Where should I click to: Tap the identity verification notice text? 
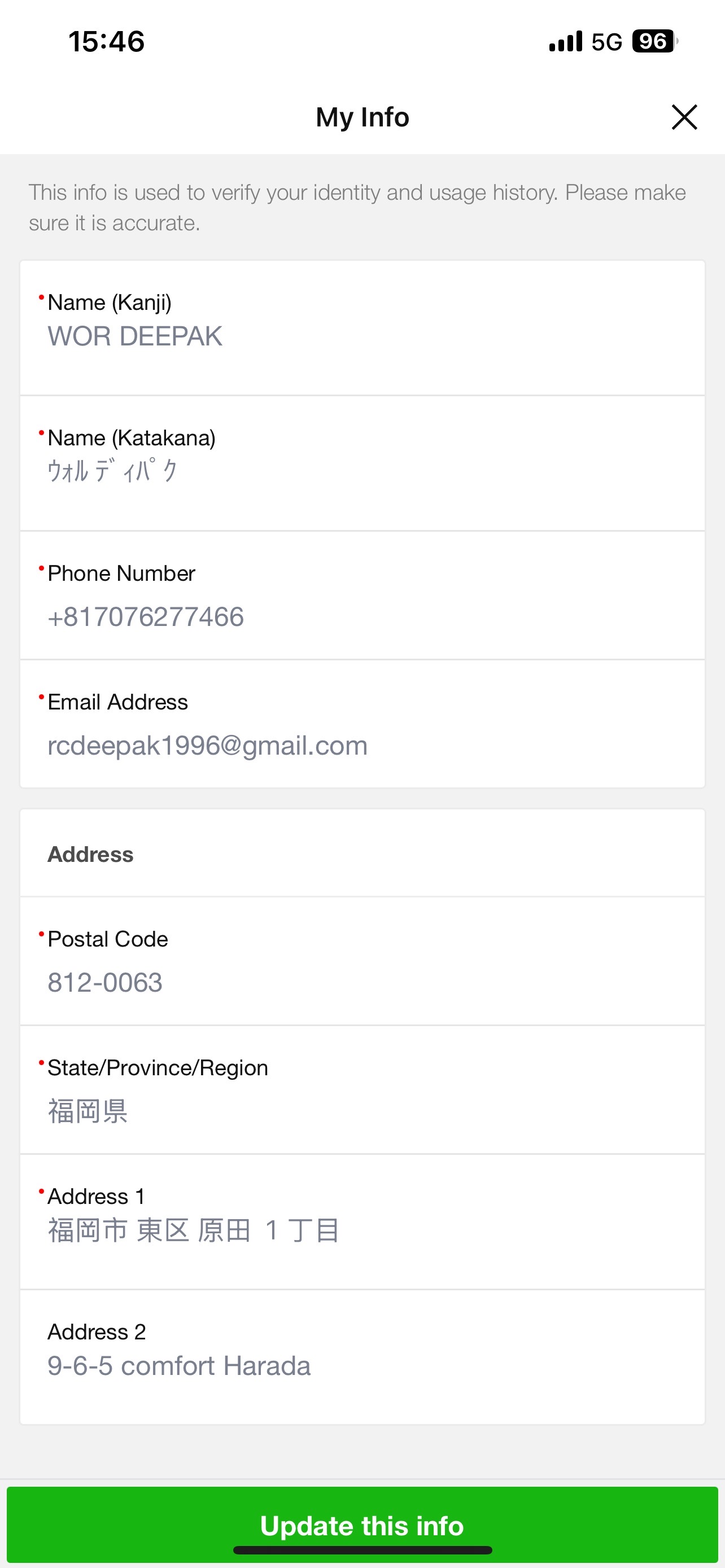click(x=357, y=208)
